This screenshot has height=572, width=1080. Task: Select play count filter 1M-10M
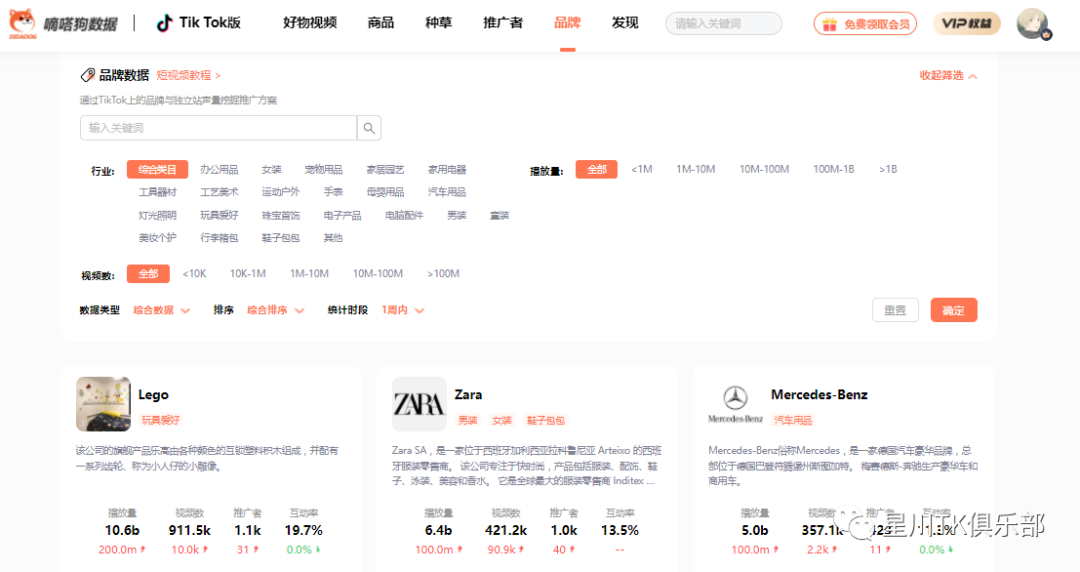[x=696, y=170]
